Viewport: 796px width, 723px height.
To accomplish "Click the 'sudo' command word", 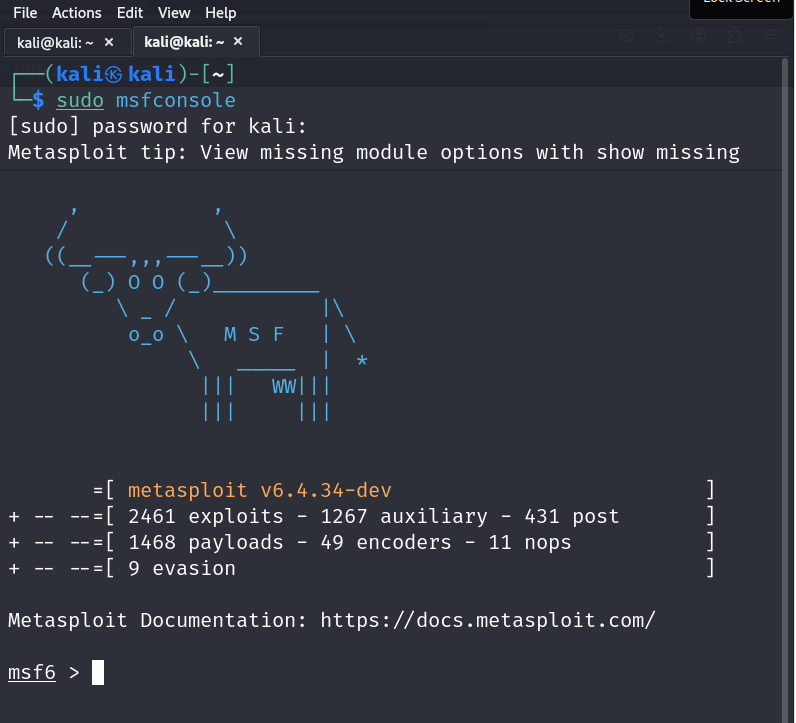I will (80, 101).
